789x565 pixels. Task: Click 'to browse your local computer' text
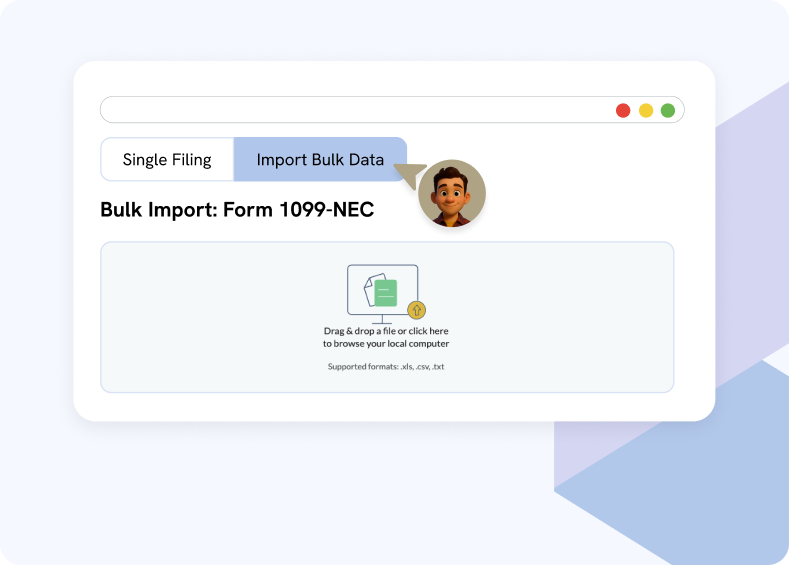tap(385, 344)
